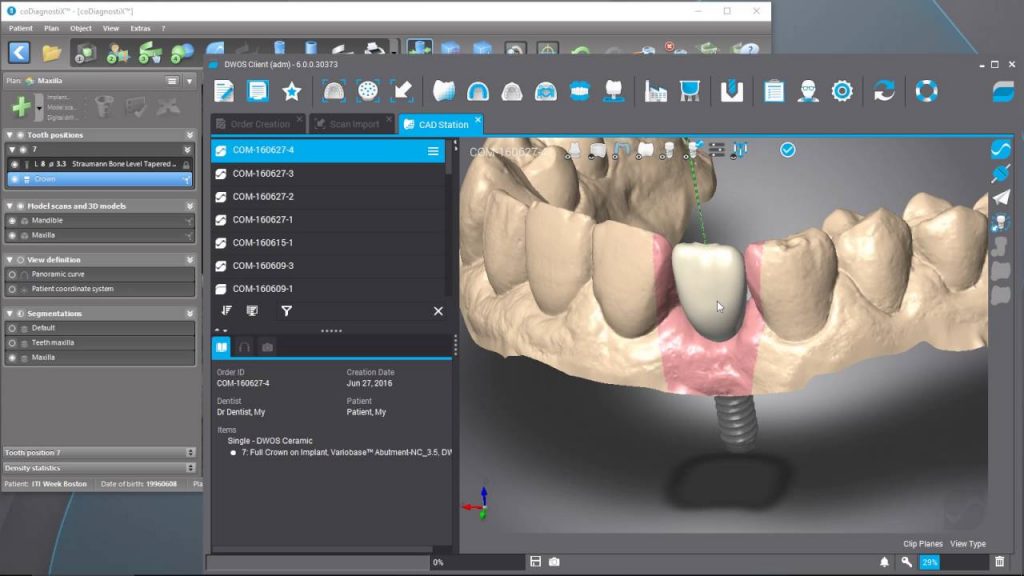1024x576 pixels.
Task: Click the View Type button
Action: pyautogui.click(x=967, y=544)
